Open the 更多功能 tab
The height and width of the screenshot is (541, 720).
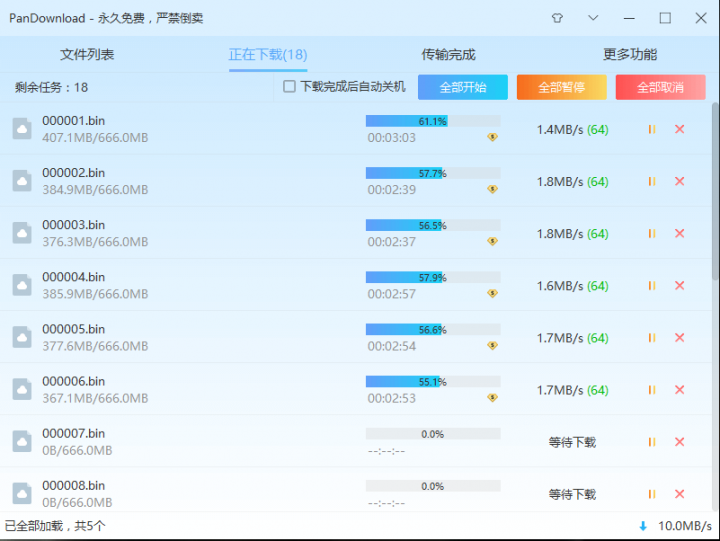(x=630, y=55)
